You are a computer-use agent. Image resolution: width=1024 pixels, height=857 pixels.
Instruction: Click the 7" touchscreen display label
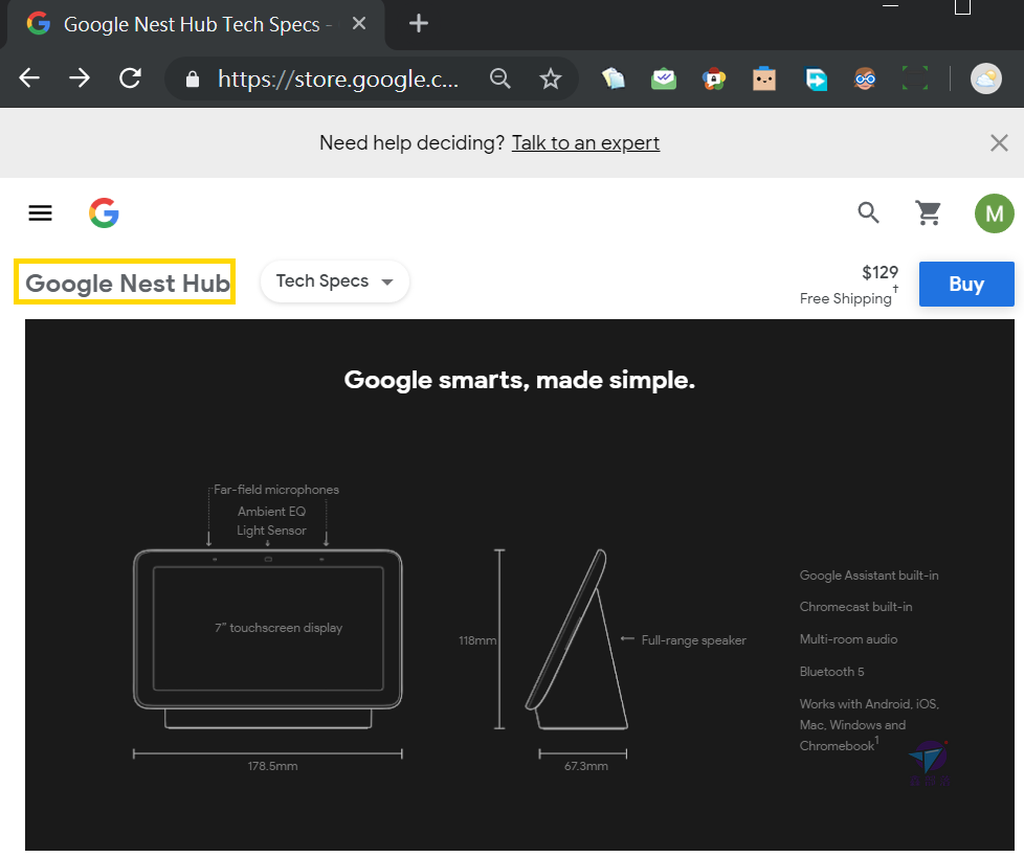coord(279,628)
